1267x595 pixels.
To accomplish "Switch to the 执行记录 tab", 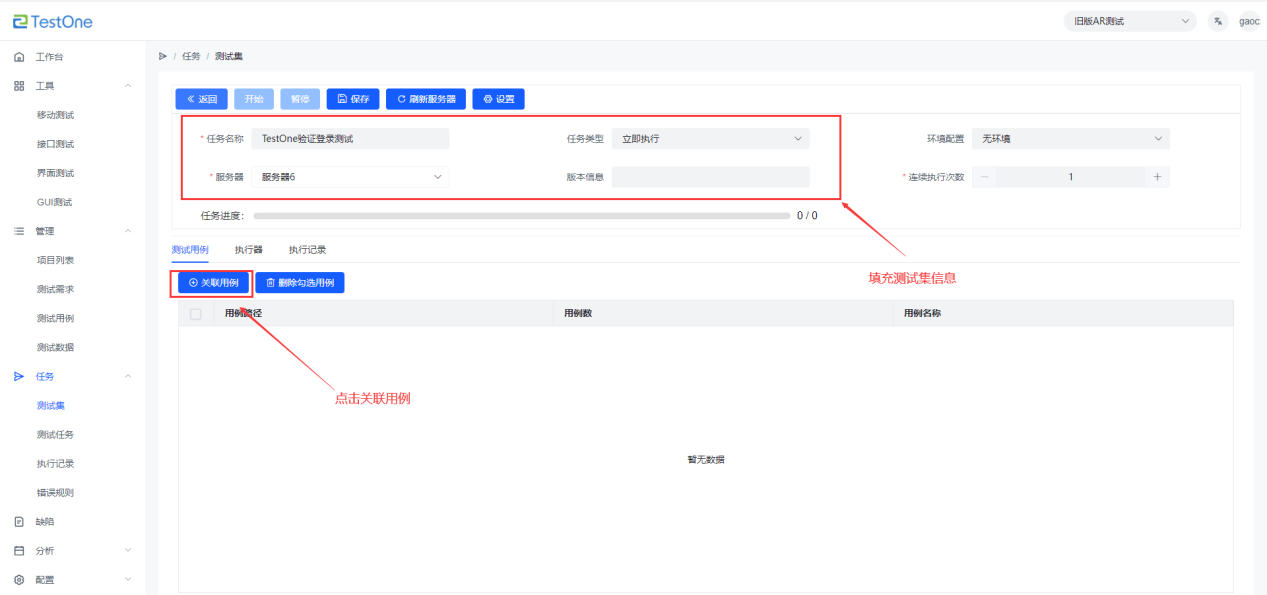I will 307,249.
